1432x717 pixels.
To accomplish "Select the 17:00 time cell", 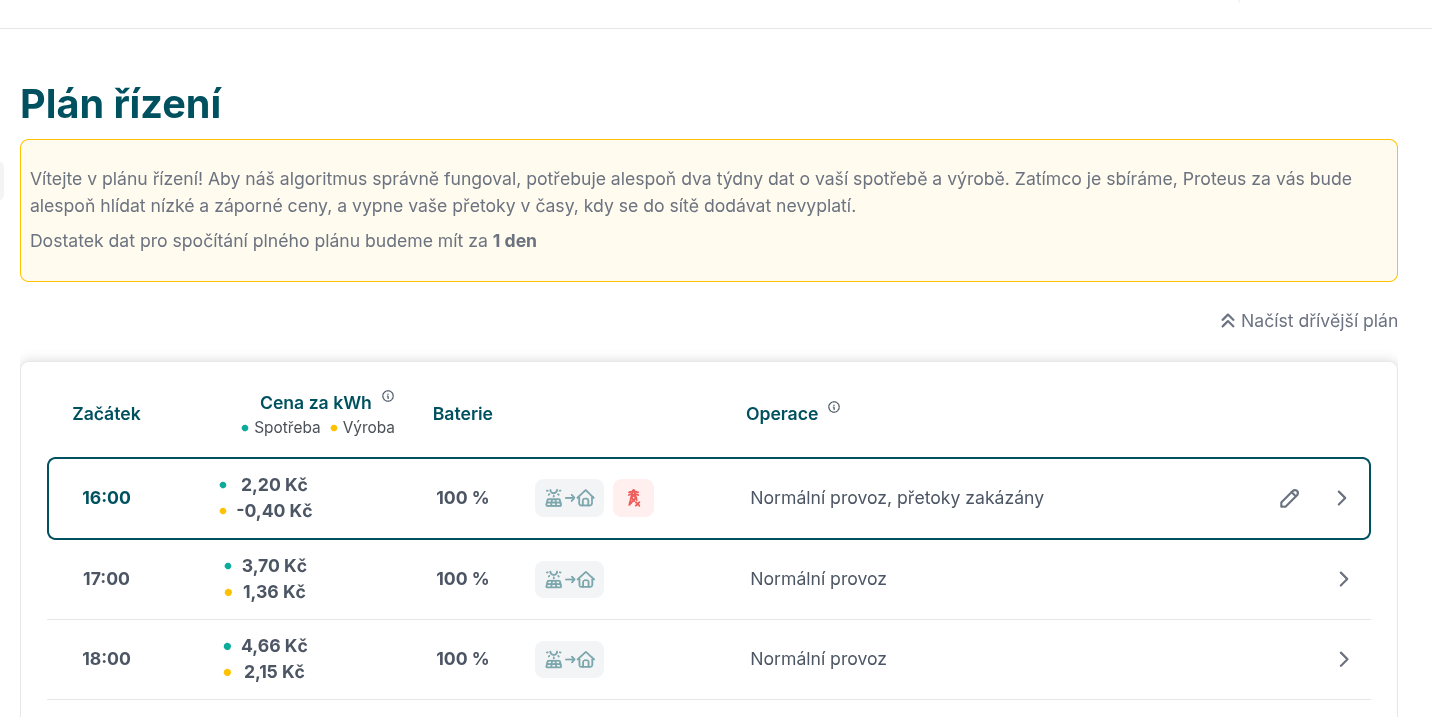I will (x=106, y=579).
